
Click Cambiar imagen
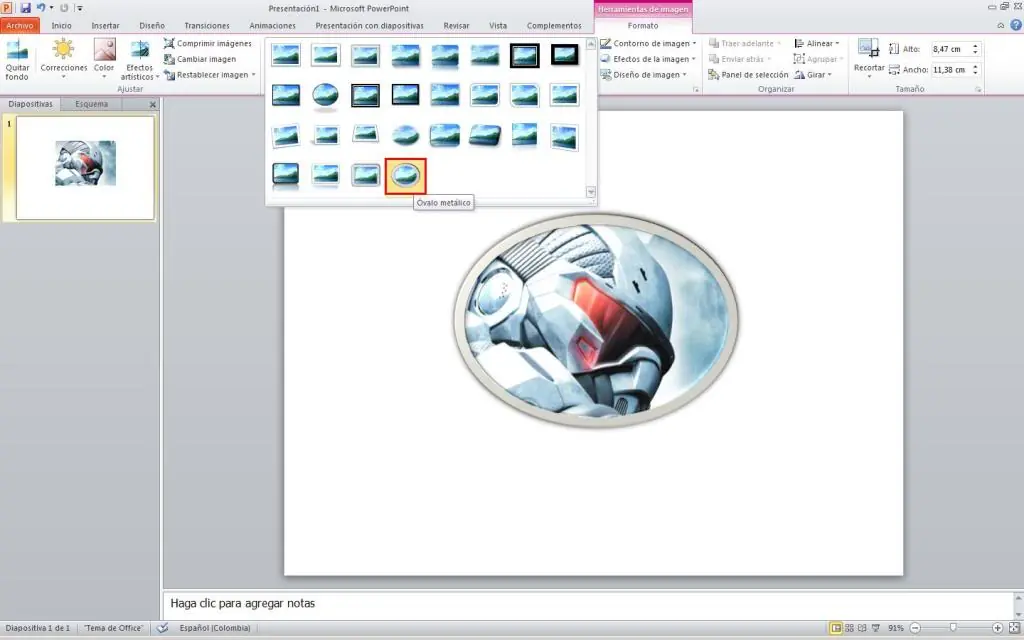point(200,59)
